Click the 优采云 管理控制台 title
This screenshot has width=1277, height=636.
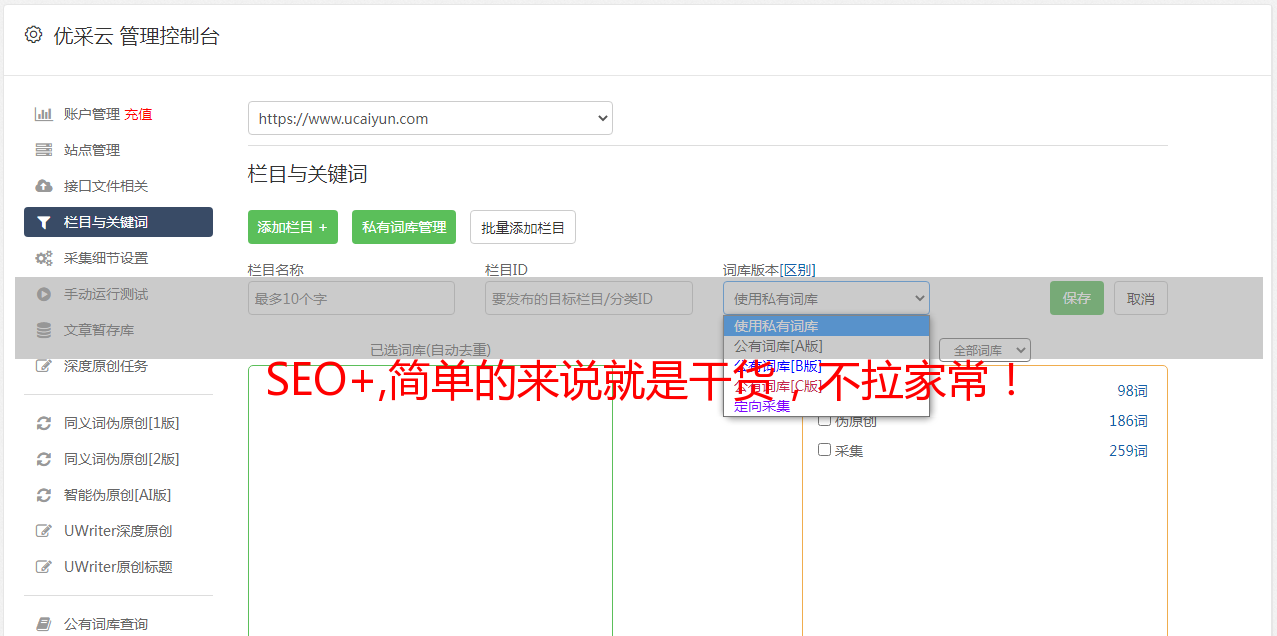(136, 36)
